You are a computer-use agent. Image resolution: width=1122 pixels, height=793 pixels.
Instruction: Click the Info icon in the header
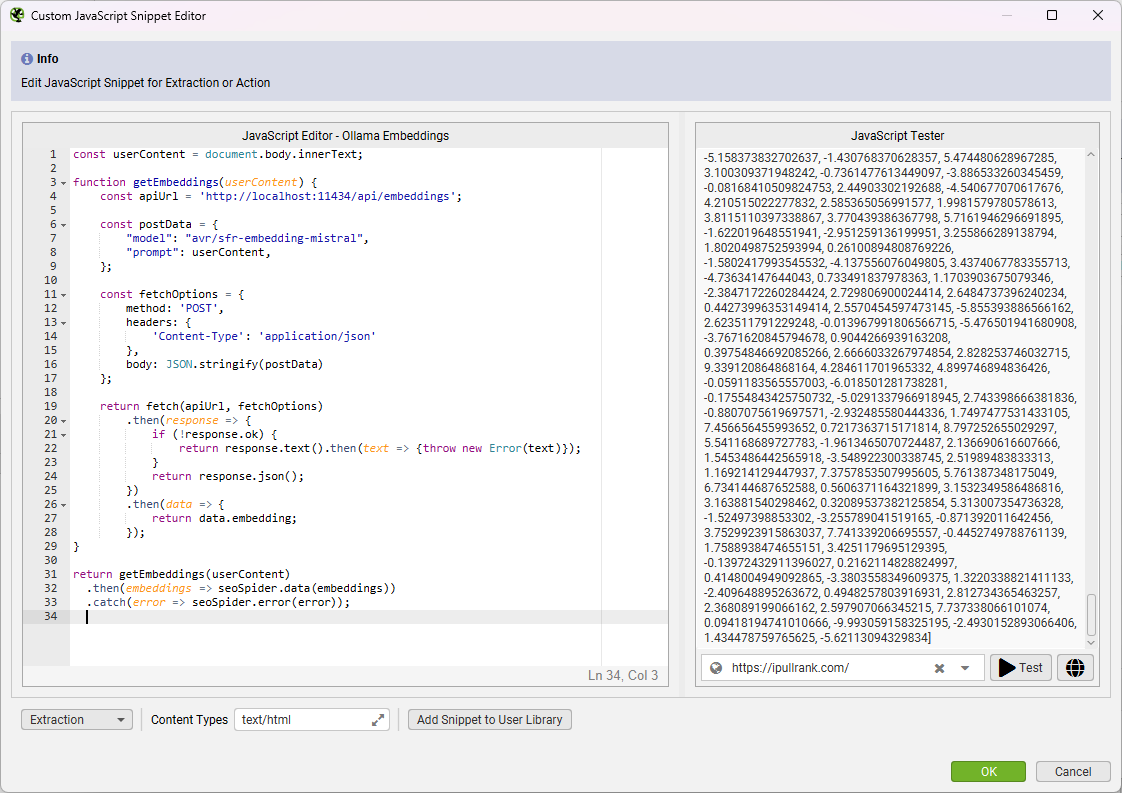[25, 59]
